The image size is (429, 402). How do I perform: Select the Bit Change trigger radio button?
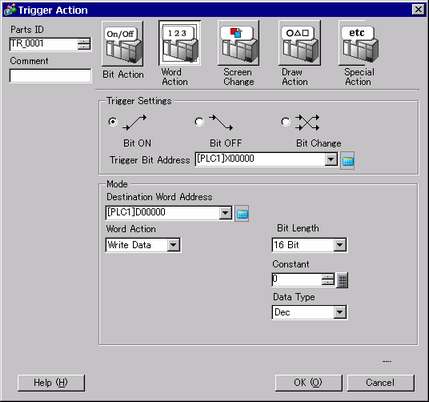click(x=285, y=122)
